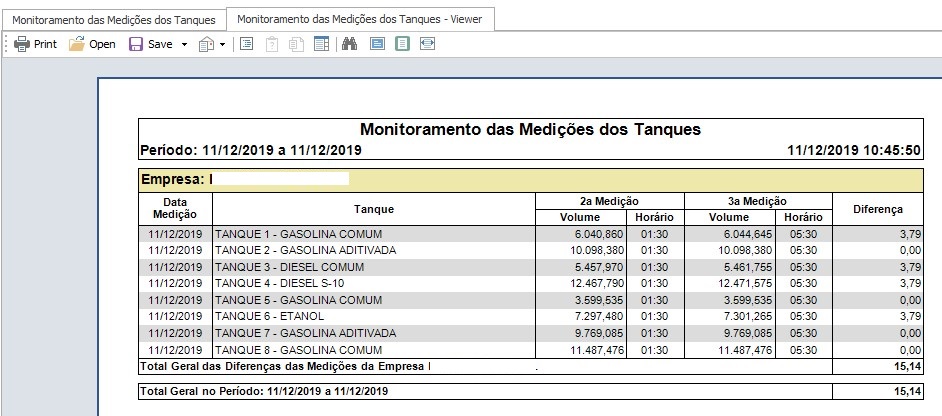Click TANQUE 7 - GASOLINA ADITIVADA row
The width and height of the screenshot is (942, 416).
531,333
